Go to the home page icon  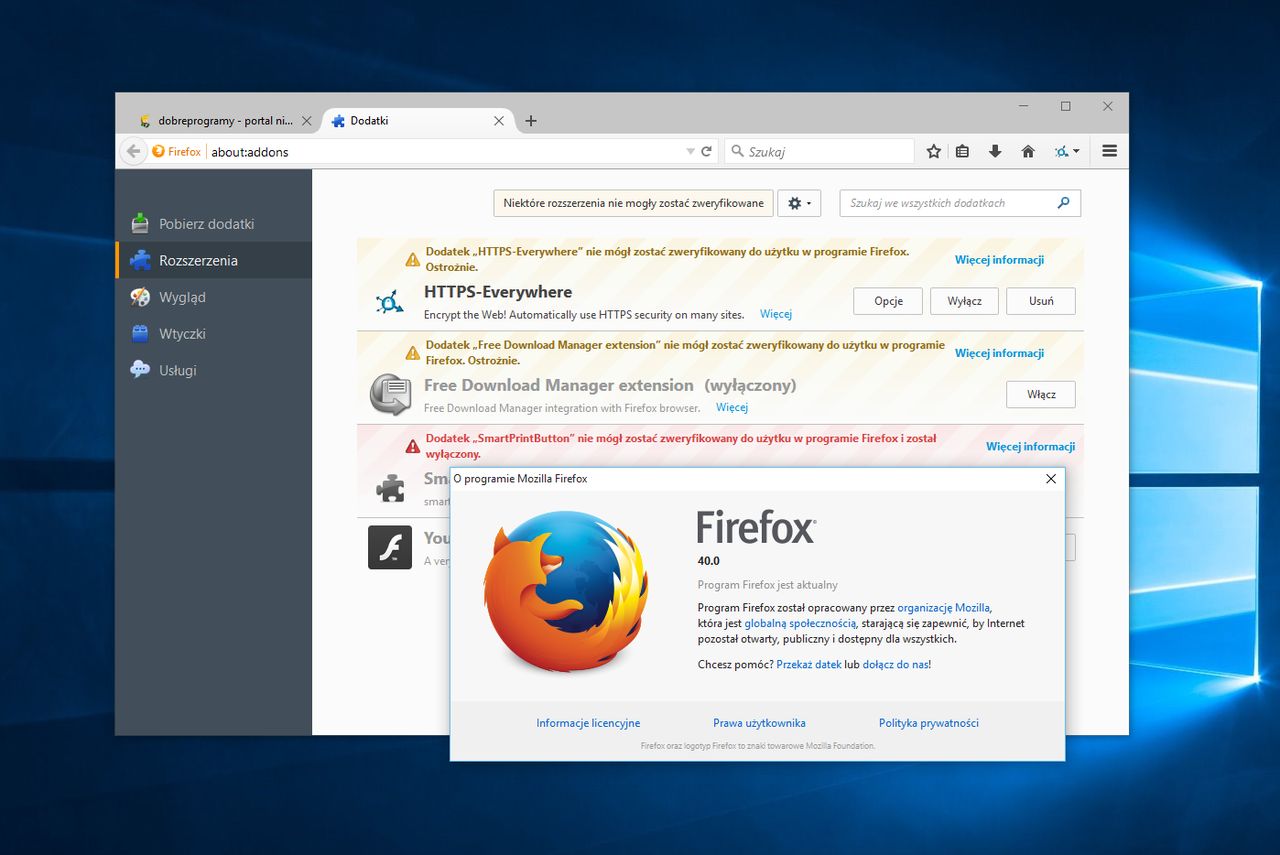[1028, 151]
